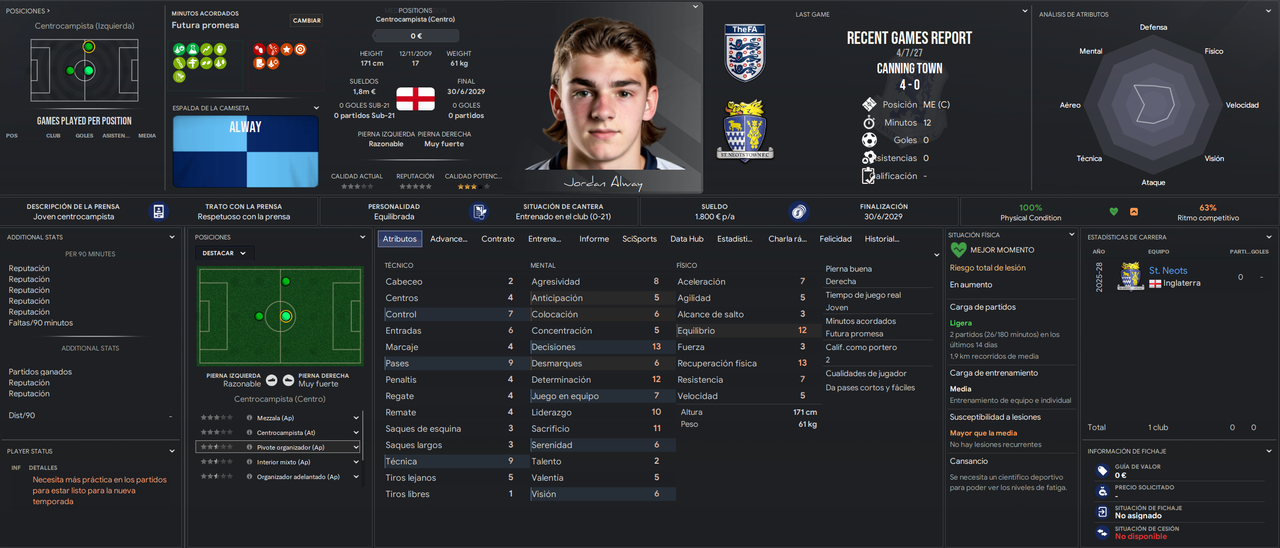This screenshot has height=548, width=1280.
Task: Select the central midfielder dot on pitch
Action: [286, 316]
